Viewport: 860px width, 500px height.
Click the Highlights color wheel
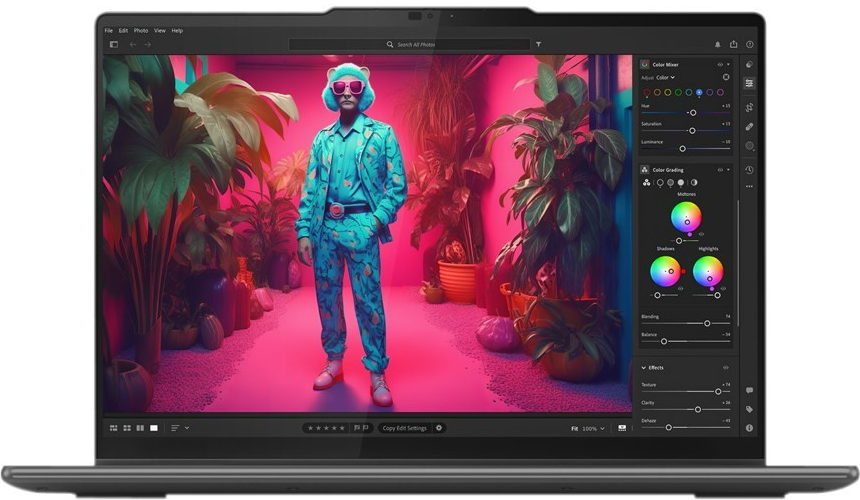pos(708,271)
